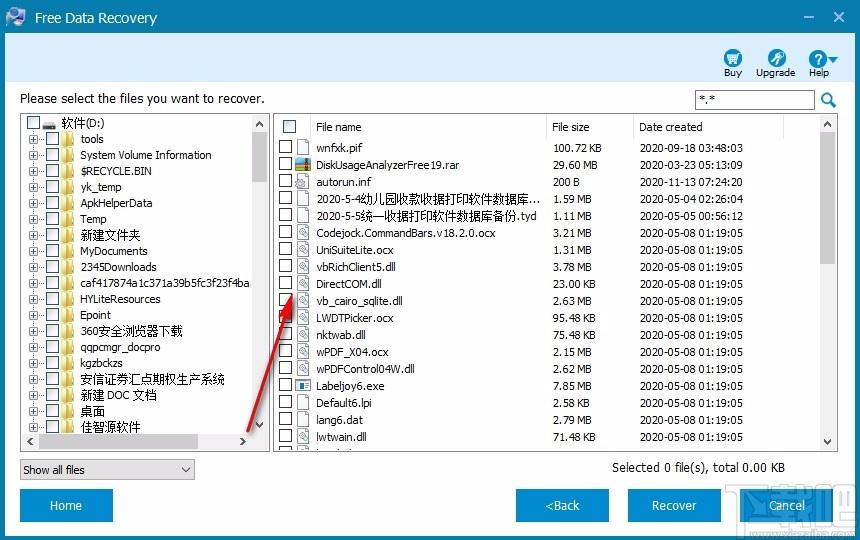
Task: Check the DirectCOM.dll checkbox
Action: [285, 282]
